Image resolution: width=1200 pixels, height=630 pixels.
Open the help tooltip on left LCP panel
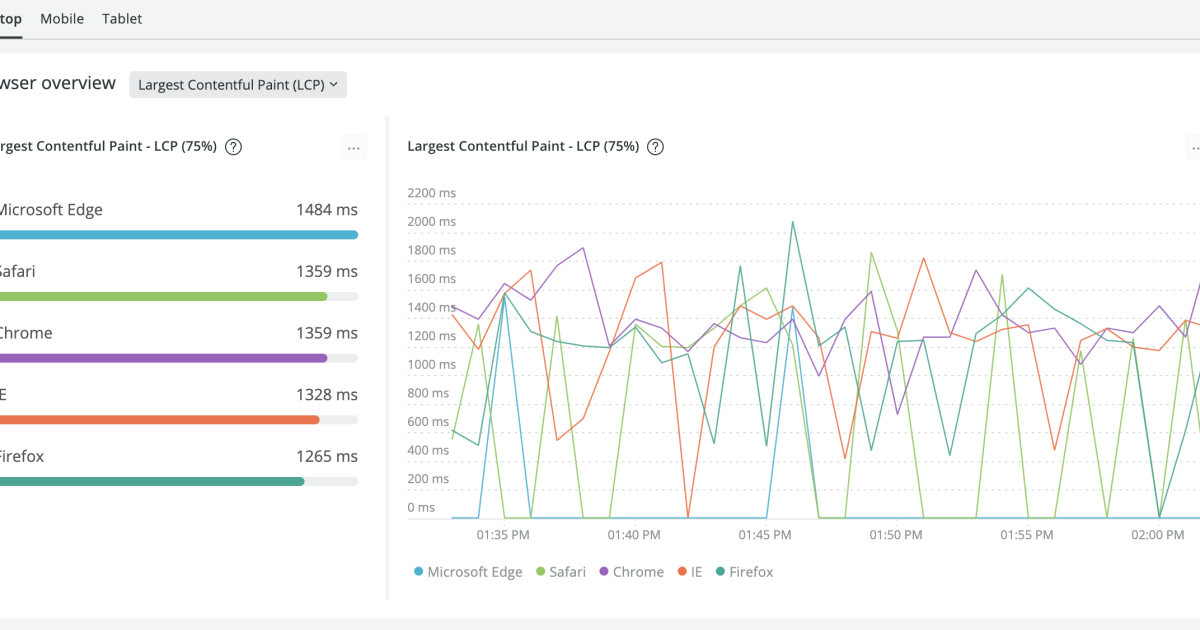(233, 147)
